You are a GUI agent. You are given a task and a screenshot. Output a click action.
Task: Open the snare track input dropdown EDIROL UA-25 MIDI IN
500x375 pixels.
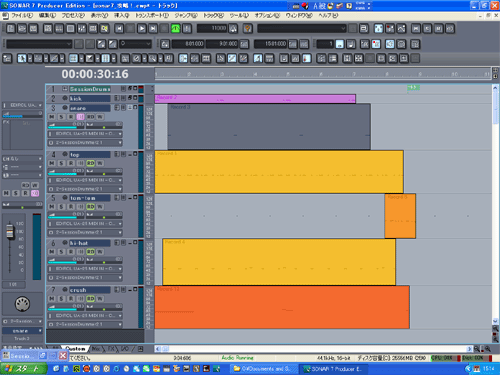pyautogui.click(x=85, y=134)
